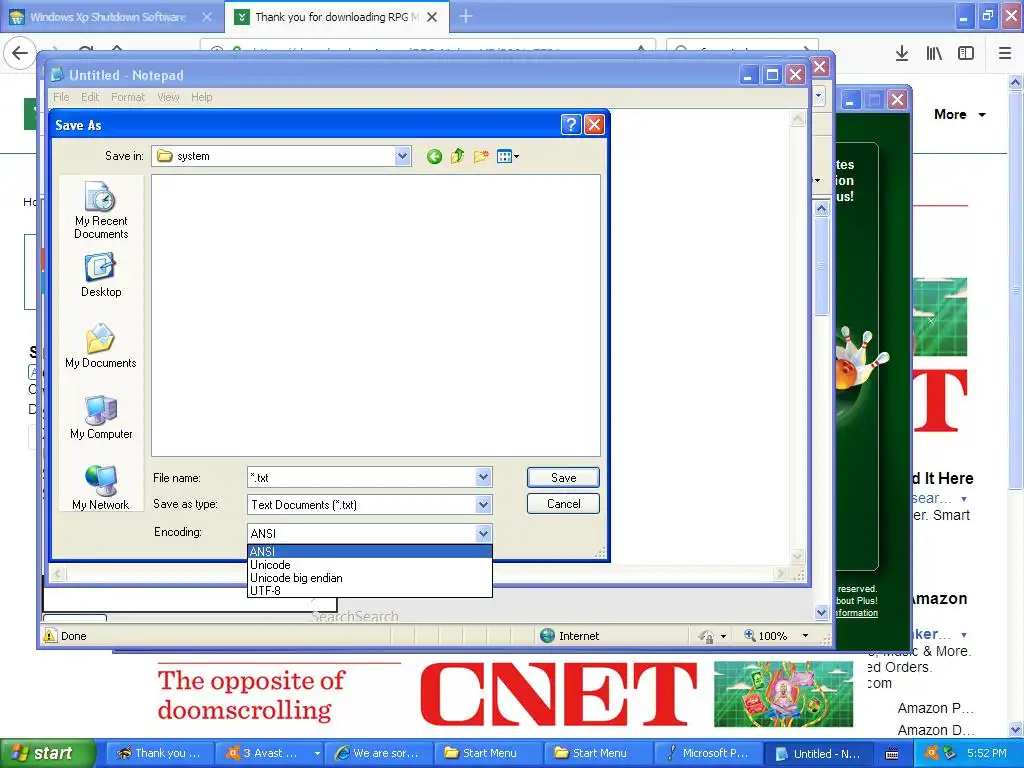
Task: Collapse the Encoding dropdown arrow
Action: [x=483, y=534]
